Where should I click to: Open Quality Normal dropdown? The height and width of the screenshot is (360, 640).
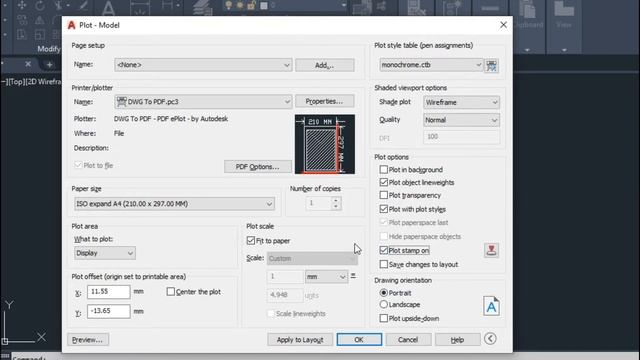461,120
